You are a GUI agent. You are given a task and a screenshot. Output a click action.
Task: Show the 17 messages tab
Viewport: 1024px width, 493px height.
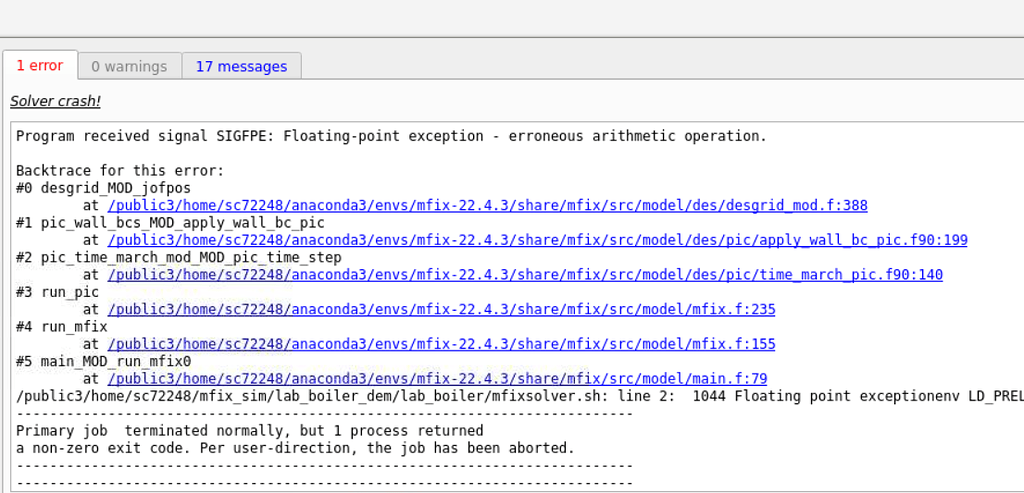[241, 67]
